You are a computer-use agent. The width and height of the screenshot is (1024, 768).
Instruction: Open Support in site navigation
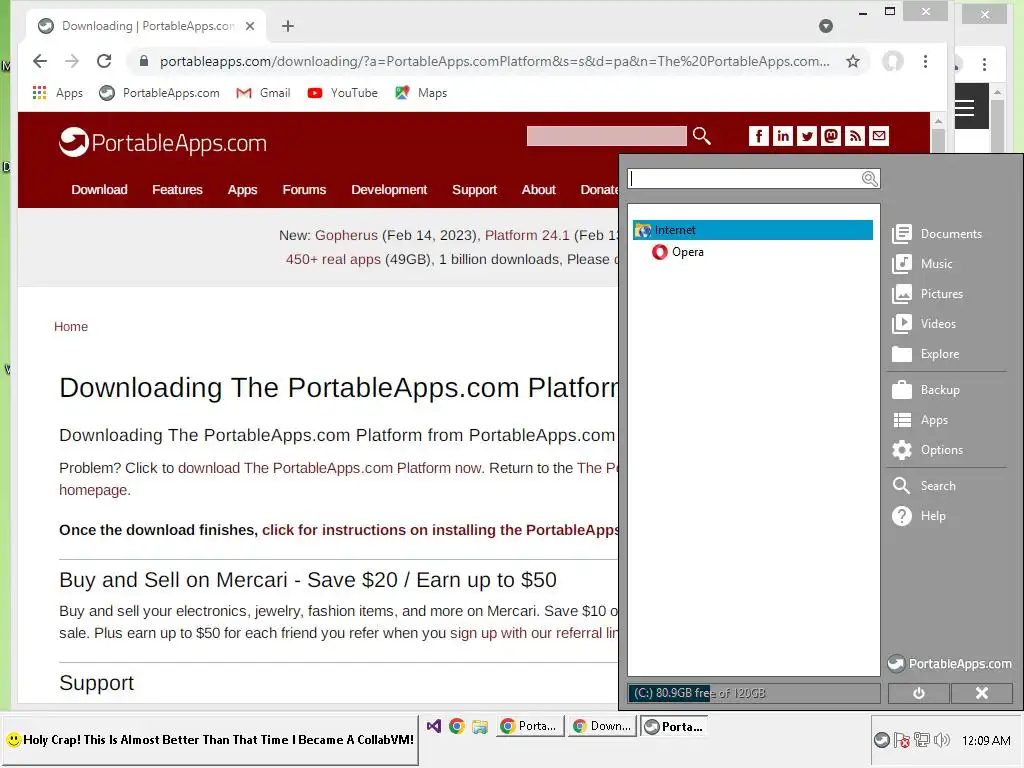[474, 189]
